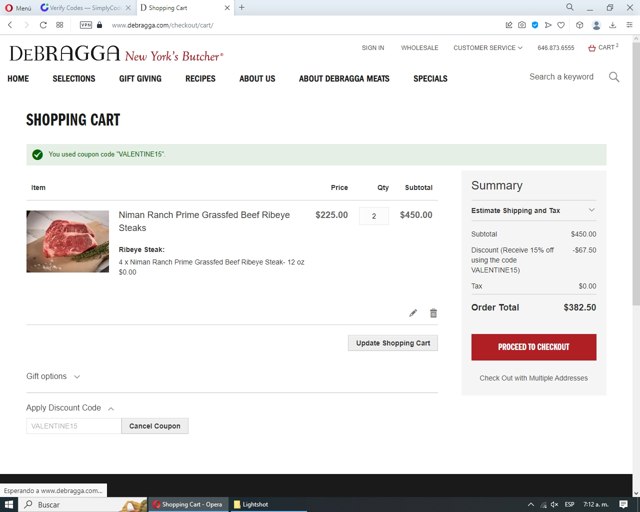Open browser extensions cube icon
The width and height of the screenshot is (640, 512).
pyautogui.click(x=580, y=25)
